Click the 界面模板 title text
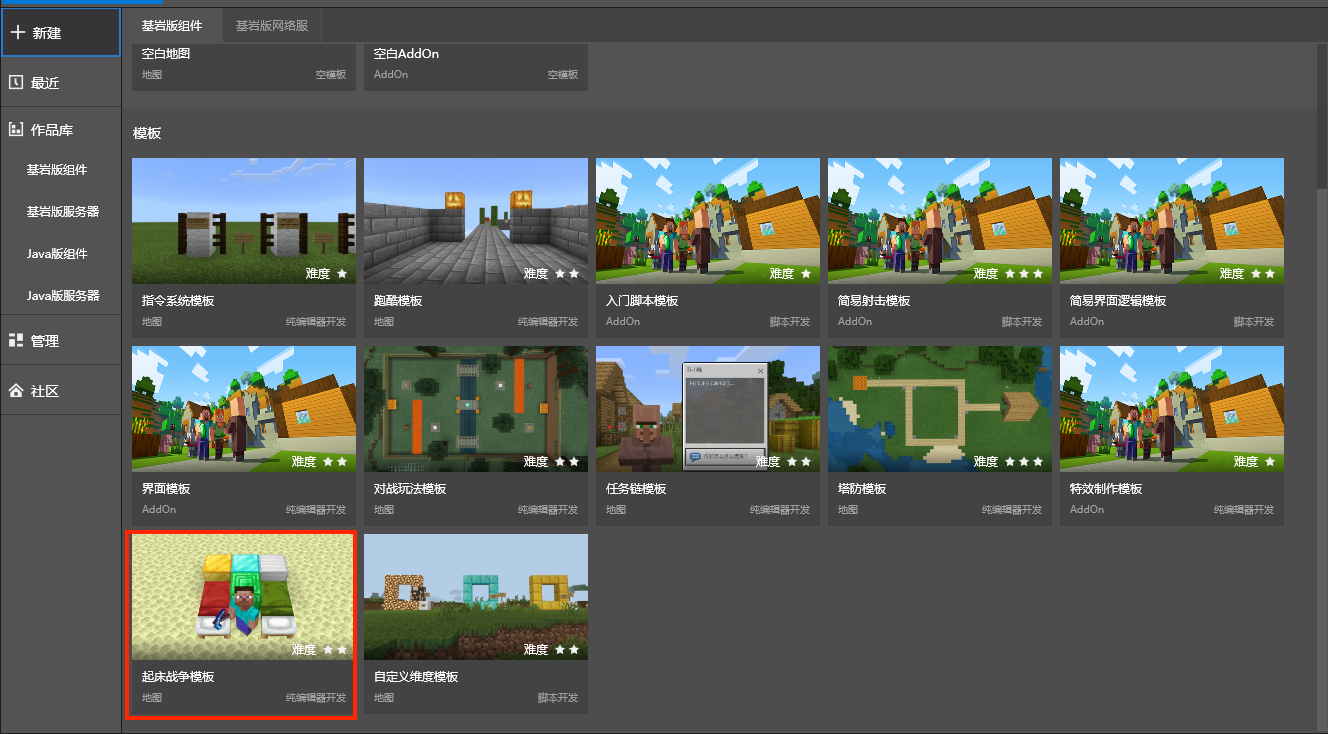 point(166,489)
